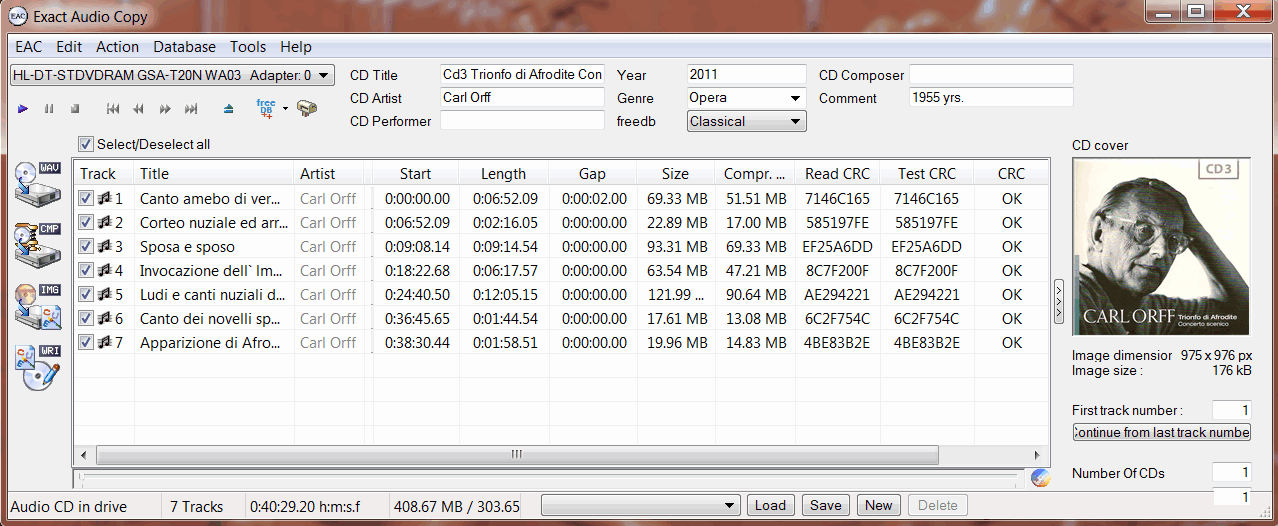Expand the side panel collapse arrow
The width and height of the screenshot is (1278, 526).
tap(1059, 301)
